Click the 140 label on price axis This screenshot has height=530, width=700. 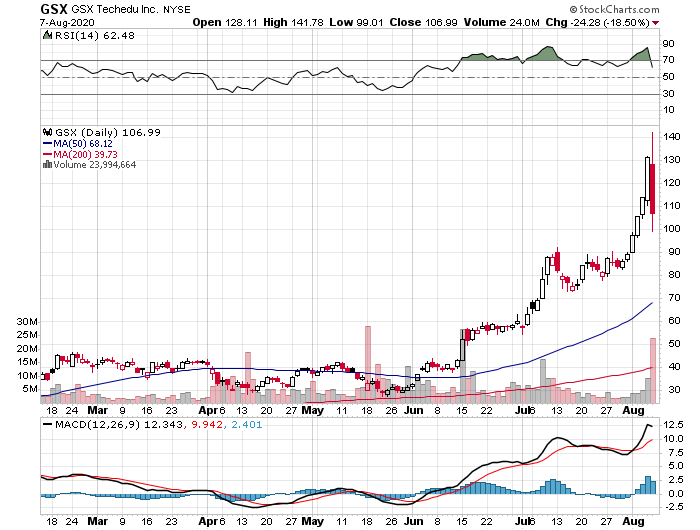click(x=671, y=137)
